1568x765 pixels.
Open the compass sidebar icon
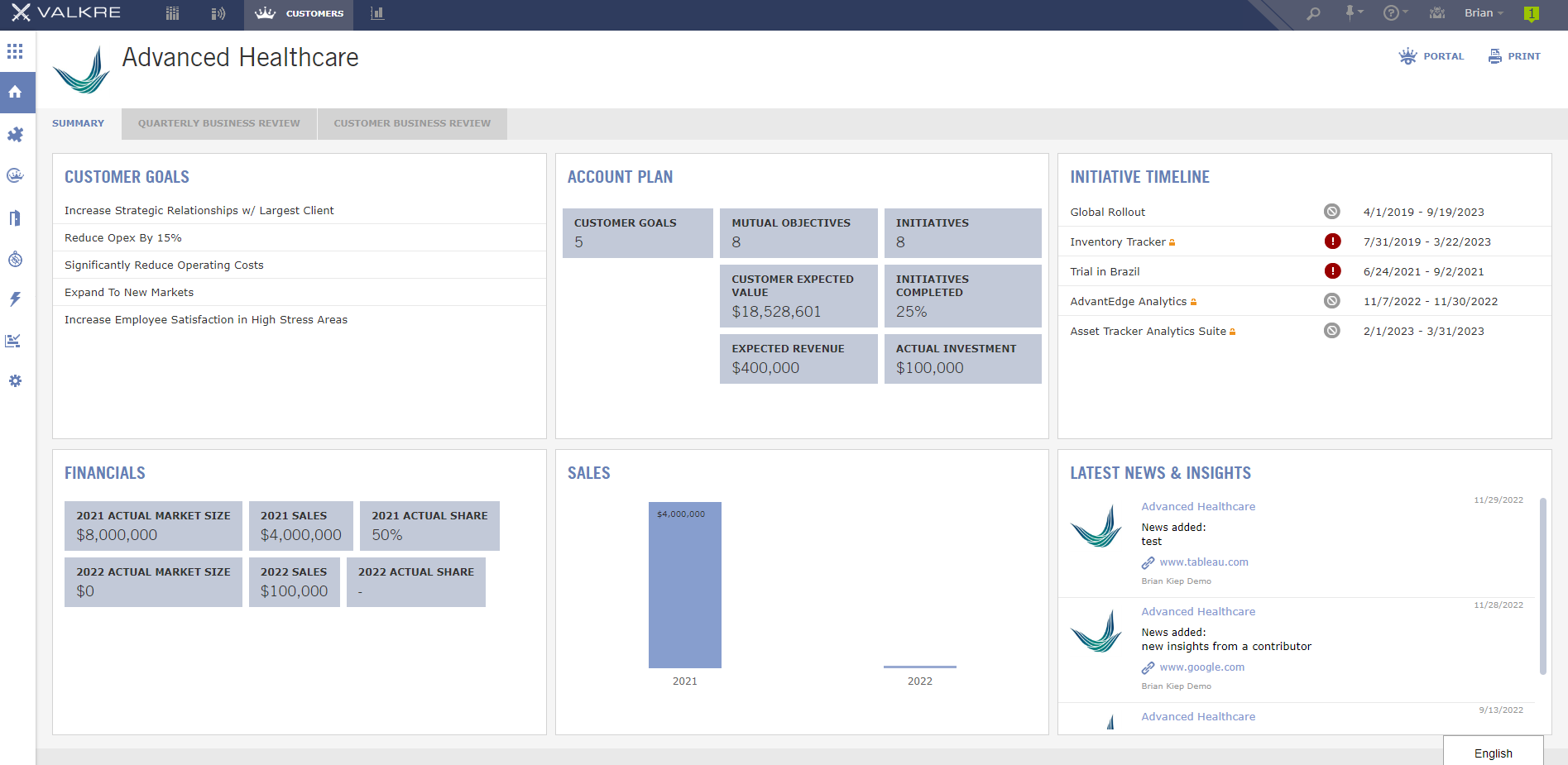15,259
